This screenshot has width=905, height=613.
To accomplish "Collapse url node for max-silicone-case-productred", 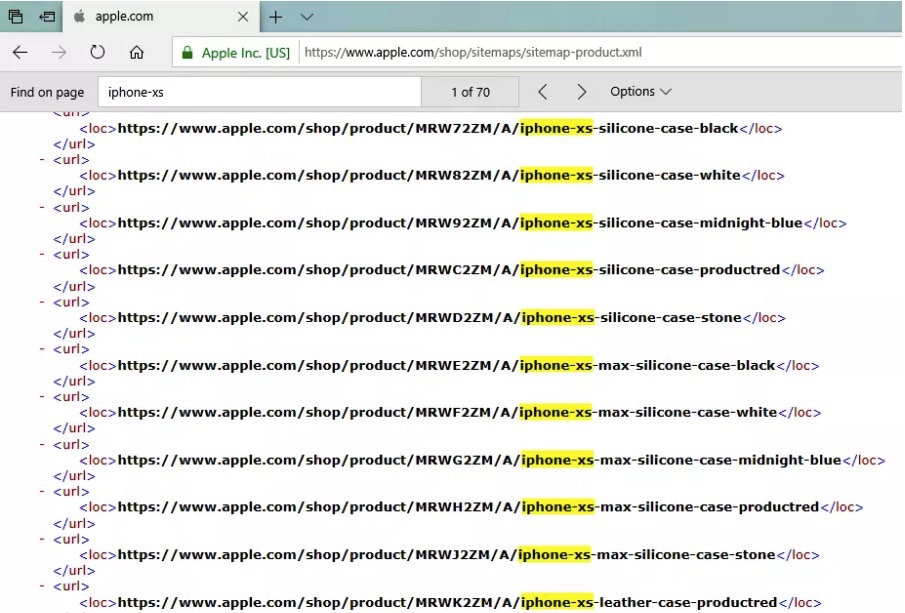I will click(x=42, y=491).
